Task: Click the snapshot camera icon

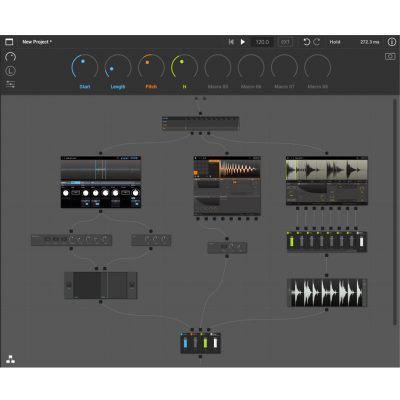Action: 390,56
